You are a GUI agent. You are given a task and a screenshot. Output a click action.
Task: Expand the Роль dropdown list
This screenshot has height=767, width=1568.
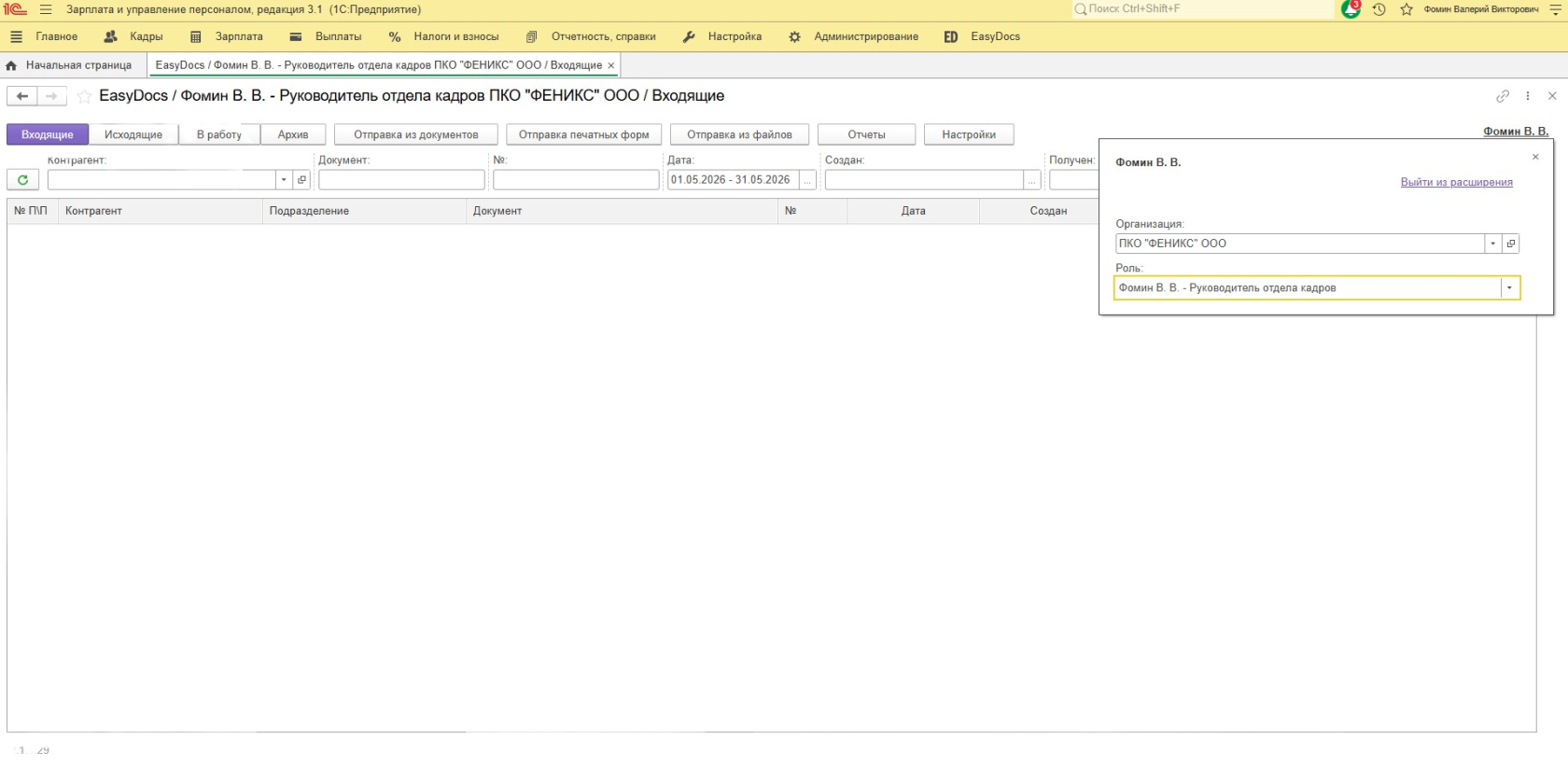1509,288
